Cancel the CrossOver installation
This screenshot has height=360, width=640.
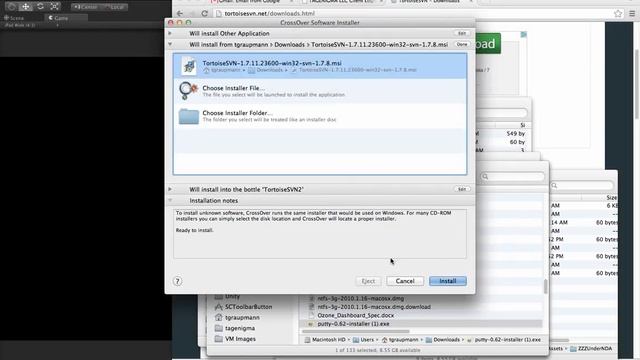[405, 281]
